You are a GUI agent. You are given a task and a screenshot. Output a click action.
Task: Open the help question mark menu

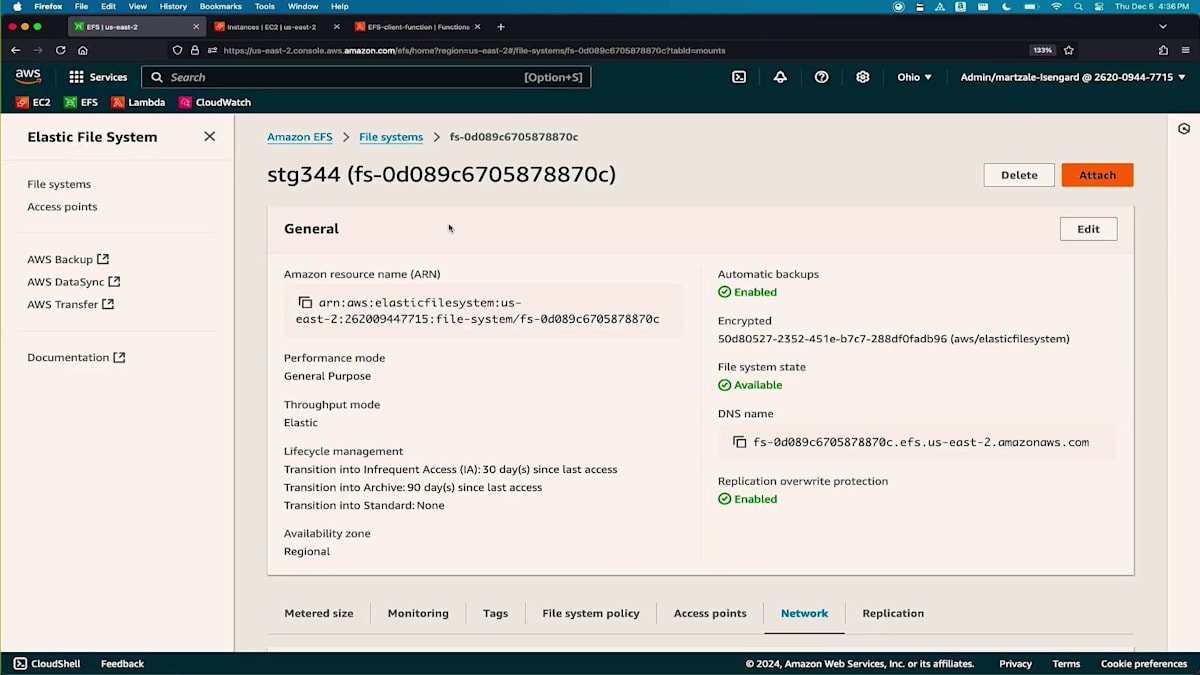(x=822, y=77)
